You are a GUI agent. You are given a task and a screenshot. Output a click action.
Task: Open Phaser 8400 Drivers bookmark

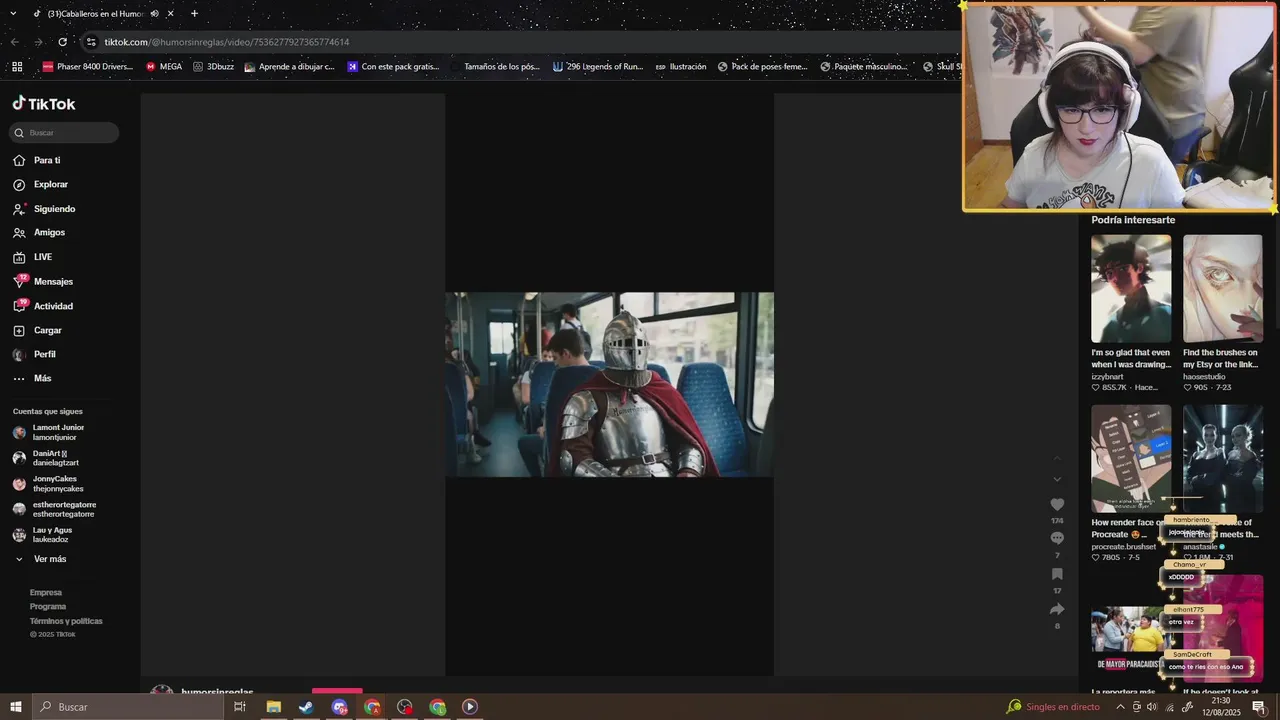pos(88,67)
